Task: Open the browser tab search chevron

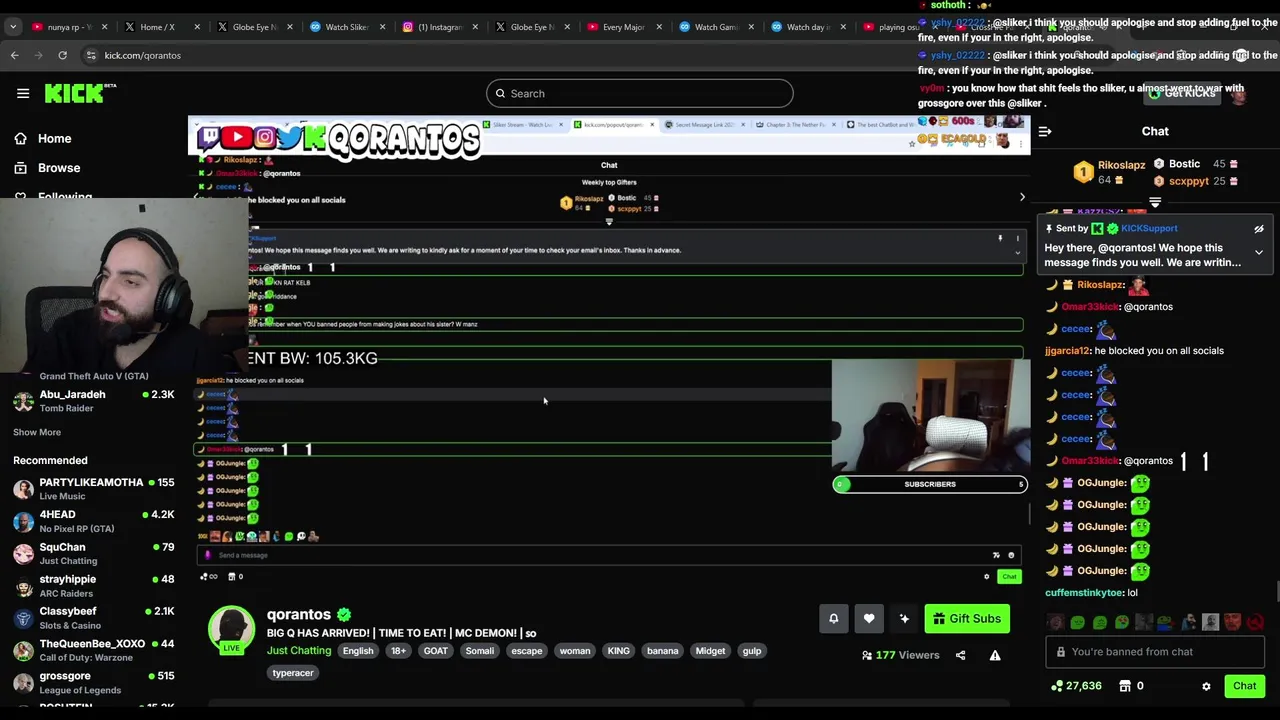Action: pos(13,27)
